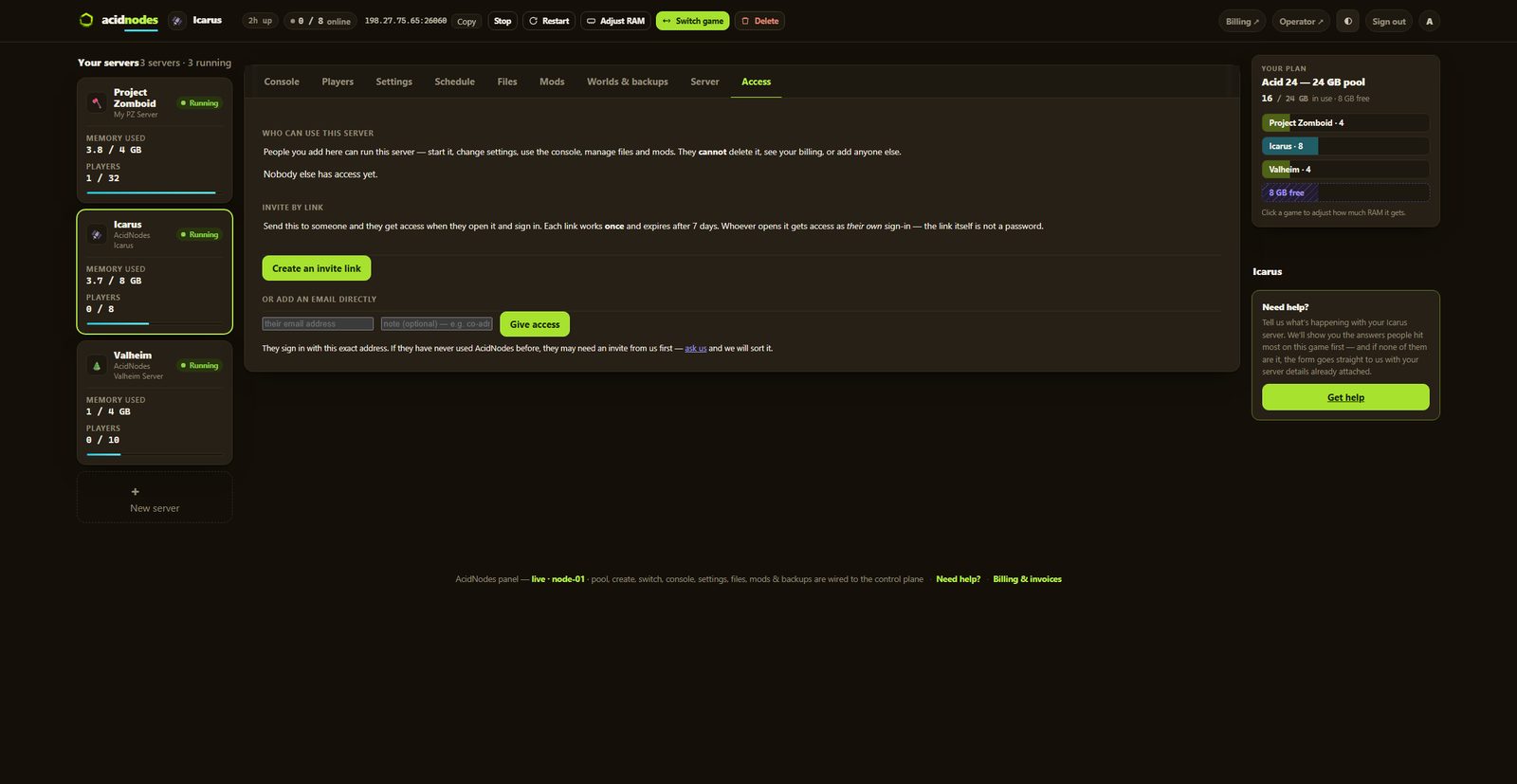Click the Icarus card game icon

[x=97, y=234]
